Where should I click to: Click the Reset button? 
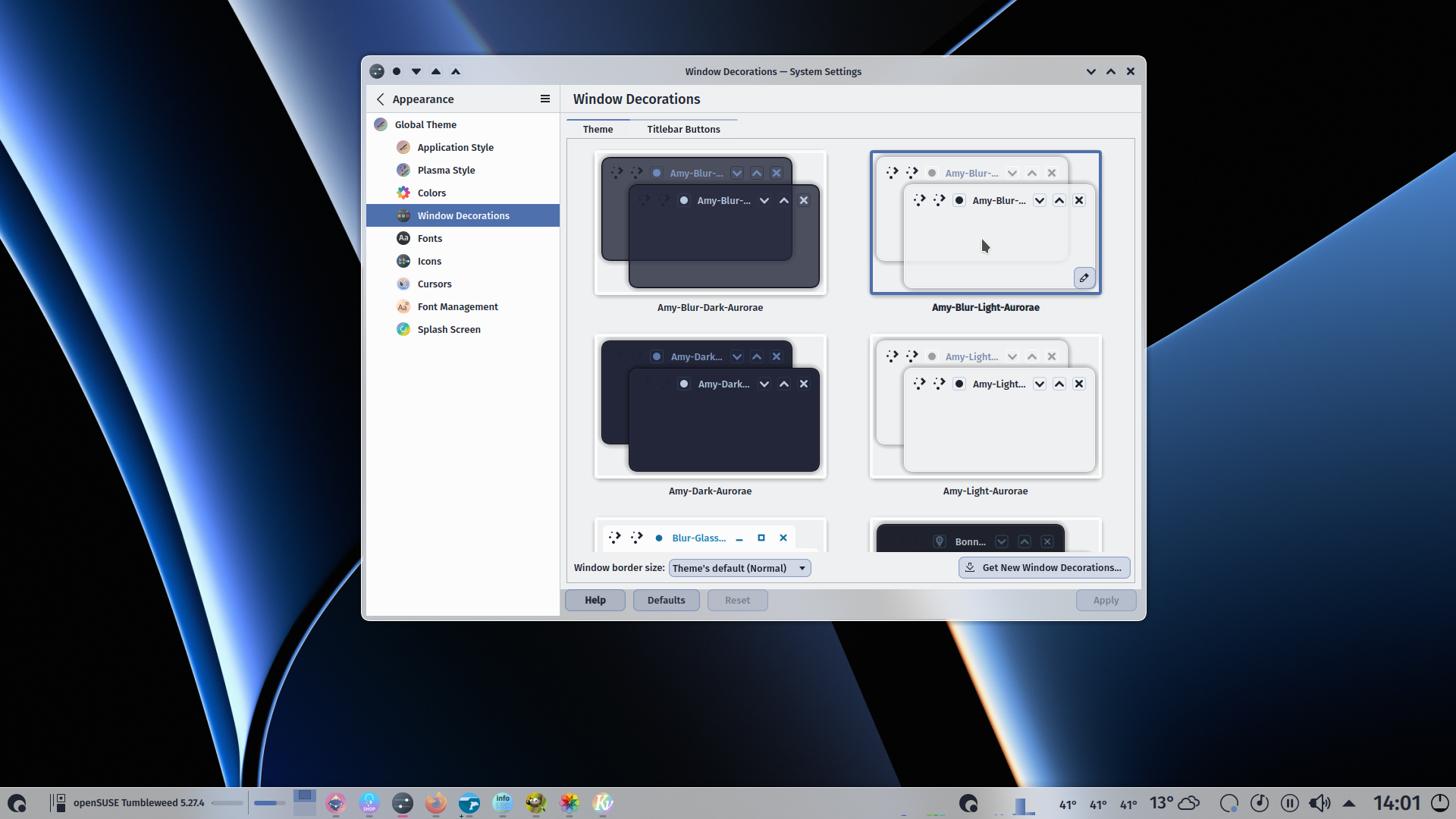coord(737,600)
